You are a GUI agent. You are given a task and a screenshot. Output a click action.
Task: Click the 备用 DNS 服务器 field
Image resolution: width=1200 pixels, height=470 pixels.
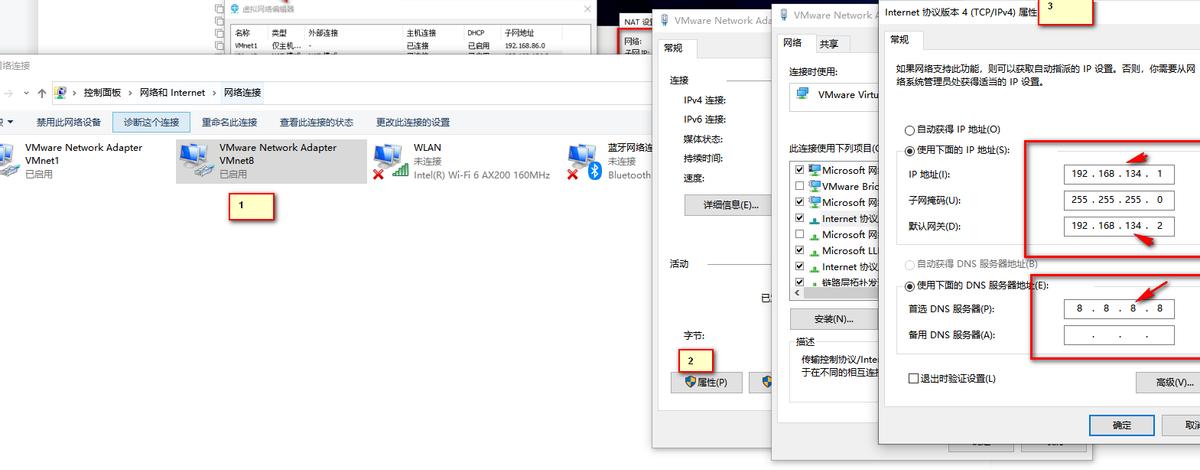point(1119,335)
